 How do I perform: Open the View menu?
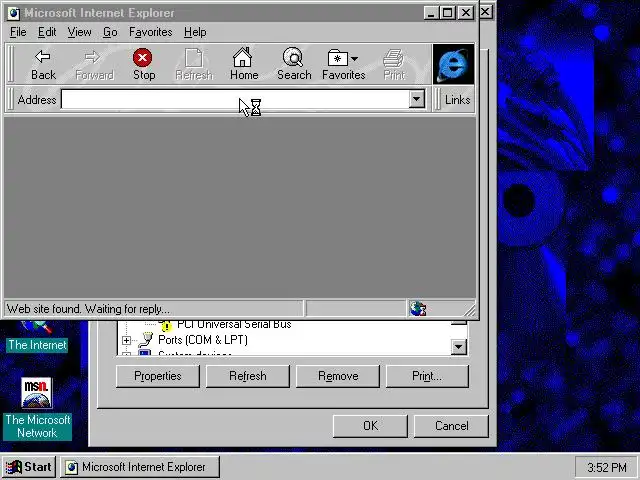79,32
